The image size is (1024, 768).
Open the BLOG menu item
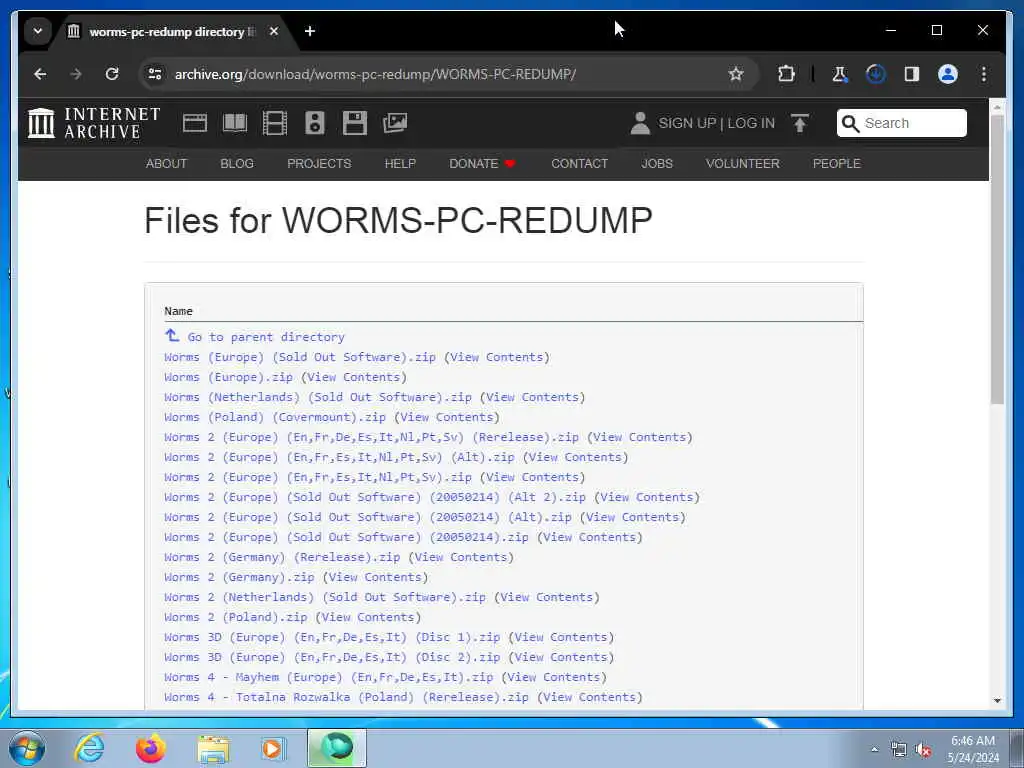(x=236, y=163)
